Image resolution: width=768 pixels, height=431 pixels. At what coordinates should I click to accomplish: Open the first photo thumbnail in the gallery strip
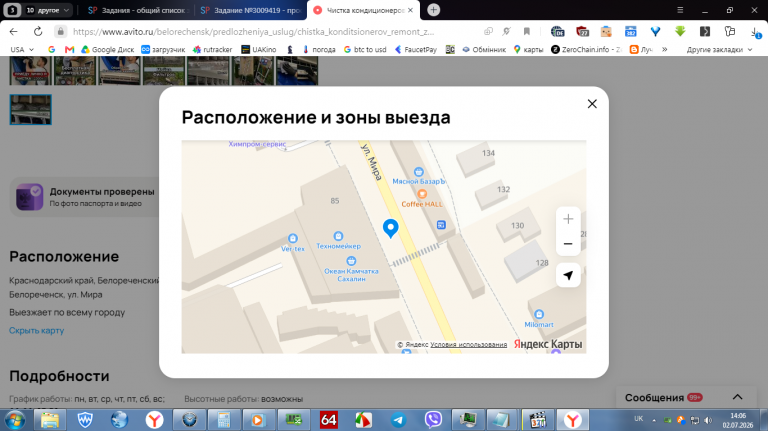pyautogui.click(x=30, y=71)
